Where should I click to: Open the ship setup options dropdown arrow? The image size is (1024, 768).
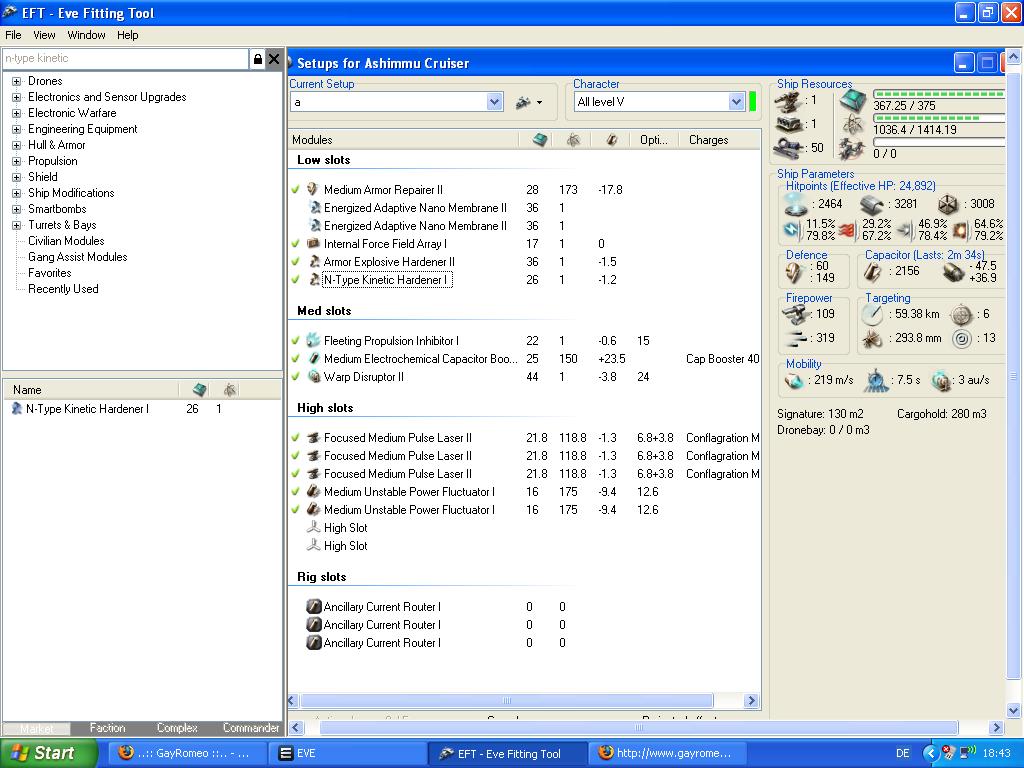[539, 103]
